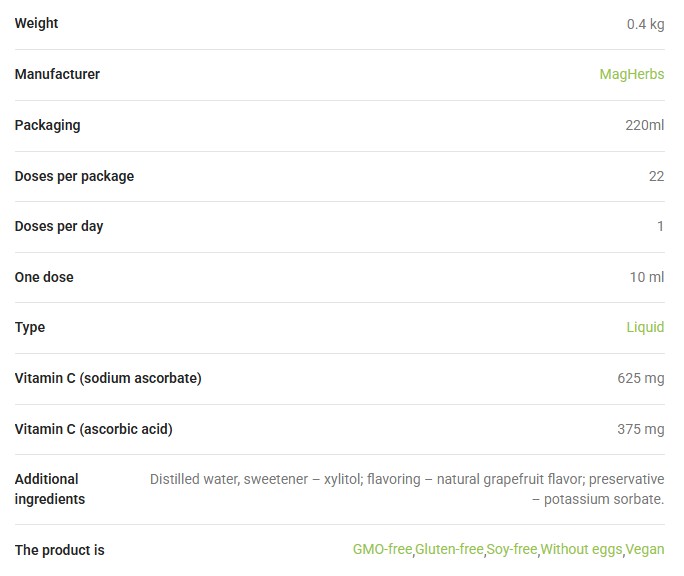684x576 pixels.
Task: Click the Doses per day label
Action: 59,226
